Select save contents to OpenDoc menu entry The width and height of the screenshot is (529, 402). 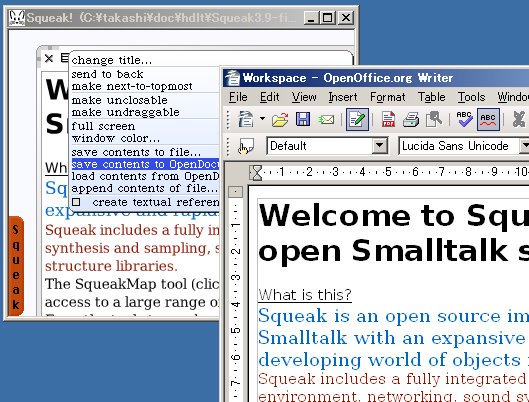145,164
